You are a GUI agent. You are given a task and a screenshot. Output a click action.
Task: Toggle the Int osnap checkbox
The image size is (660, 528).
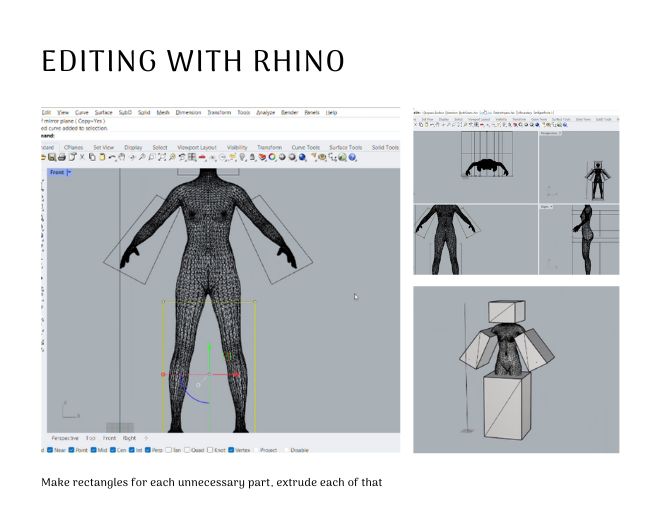click(x=132, y=450)
